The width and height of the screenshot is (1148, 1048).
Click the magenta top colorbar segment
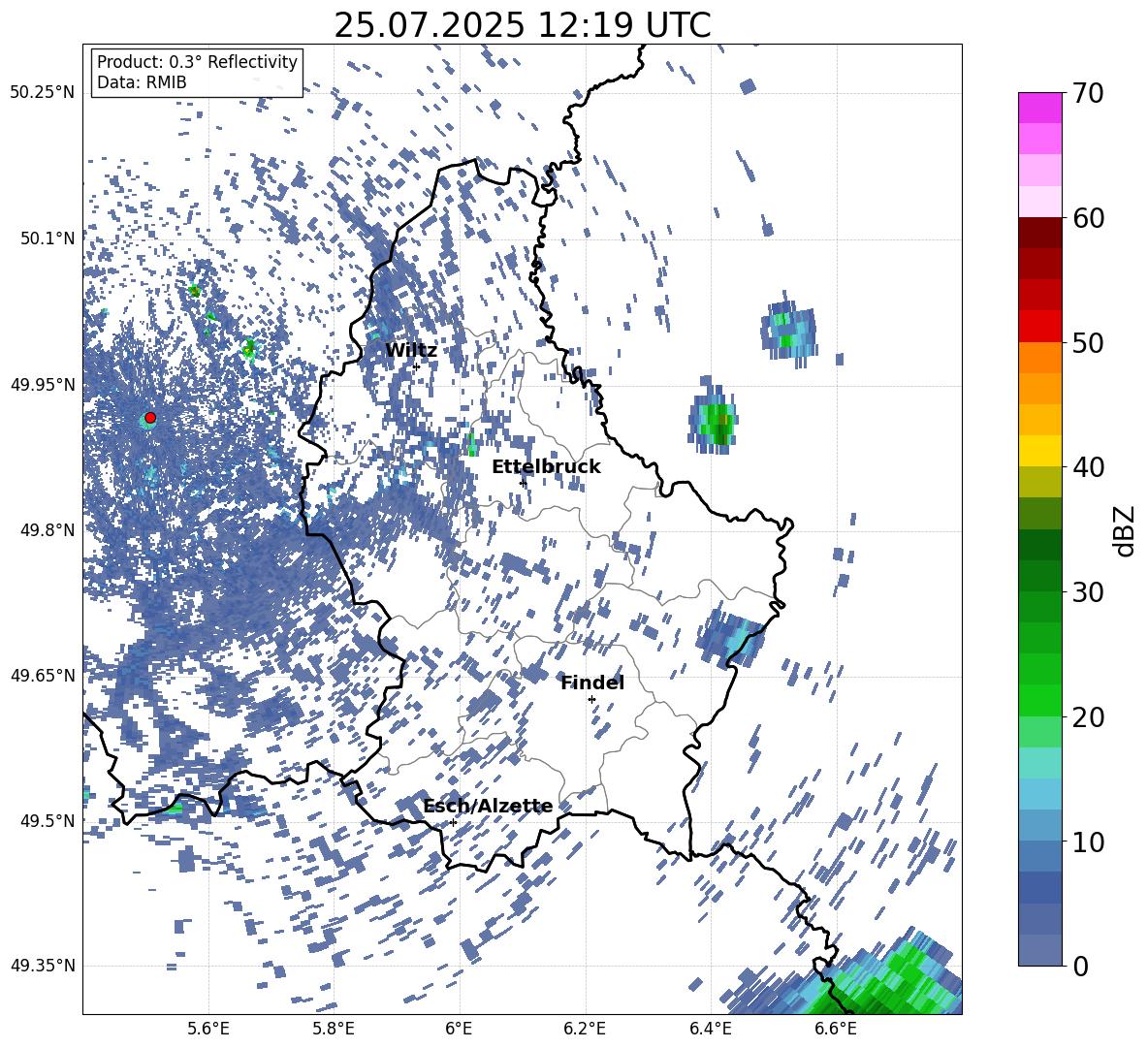tap(1039, 109)
